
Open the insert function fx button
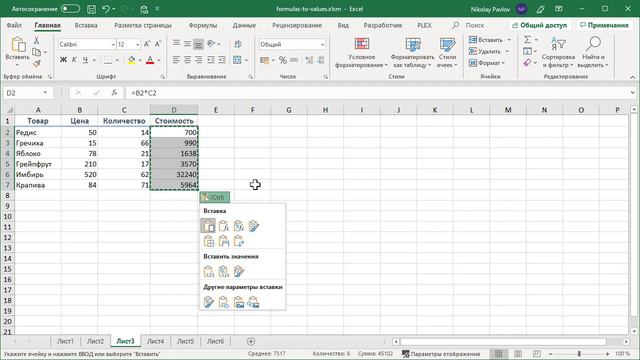tap(115, 93)
